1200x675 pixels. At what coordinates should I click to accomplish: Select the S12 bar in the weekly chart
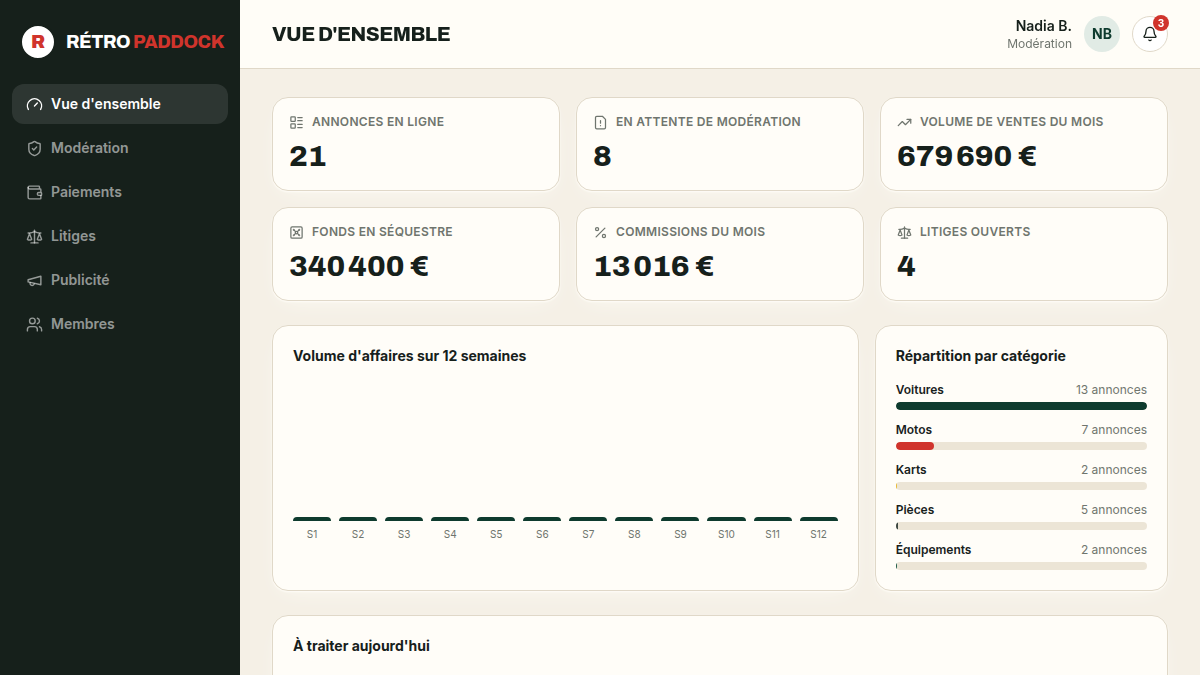[x=819, y=519]
